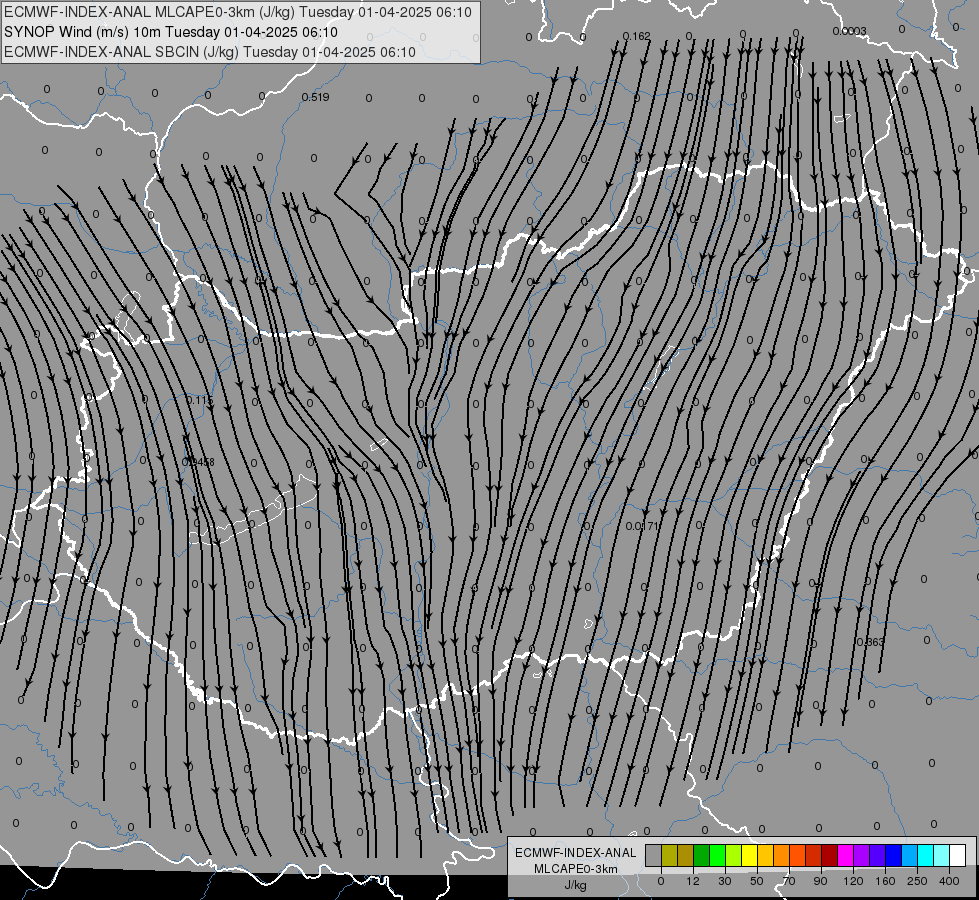Click the legend tick label 250
The height and width of the screenshot is (900, 979).
coord(917,881)
